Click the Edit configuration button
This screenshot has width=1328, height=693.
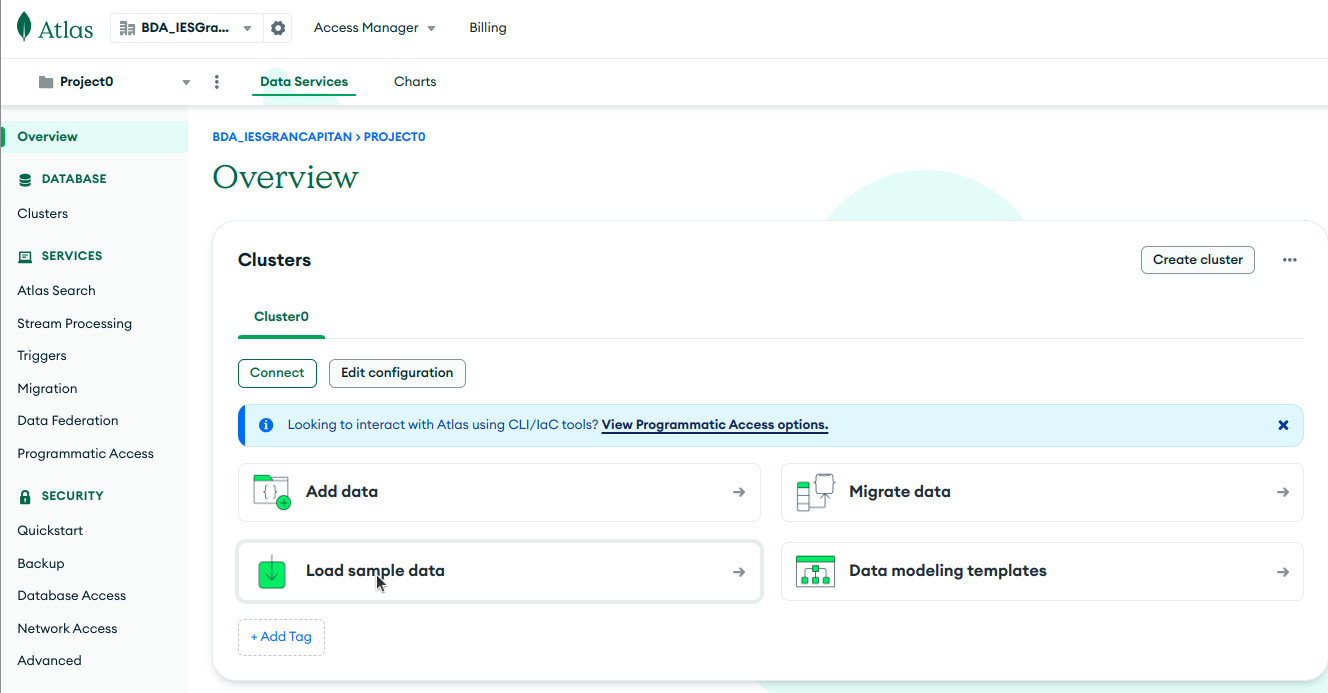[x=397, y=373]
